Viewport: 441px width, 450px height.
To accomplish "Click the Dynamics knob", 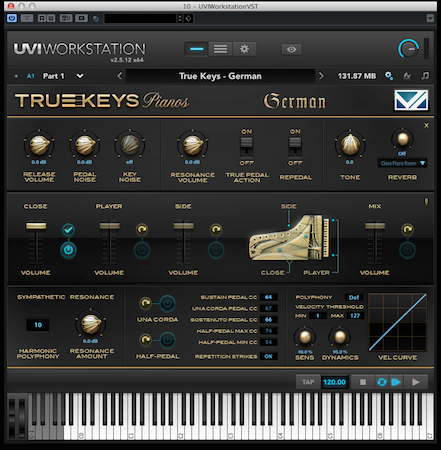I will point(340,337).
